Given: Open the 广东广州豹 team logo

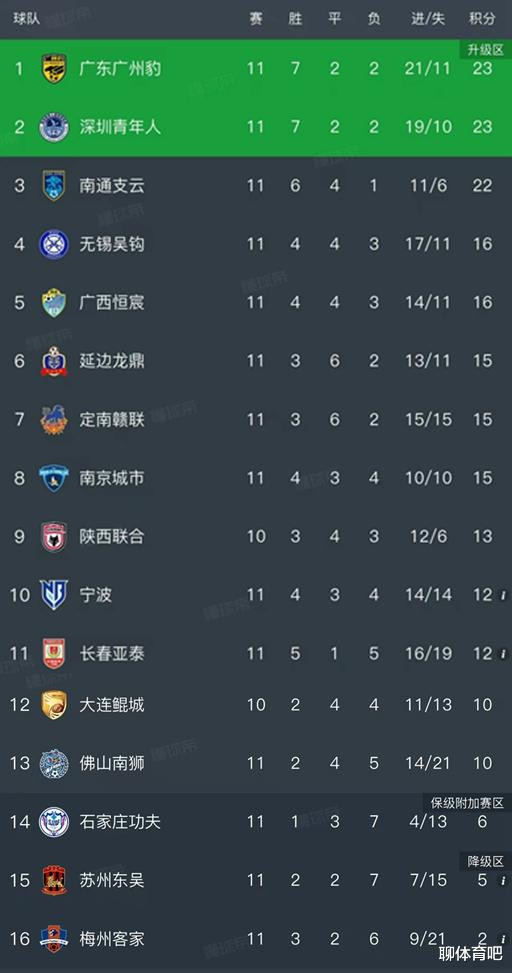Looking at the screenshot, I should coord(54,68).
